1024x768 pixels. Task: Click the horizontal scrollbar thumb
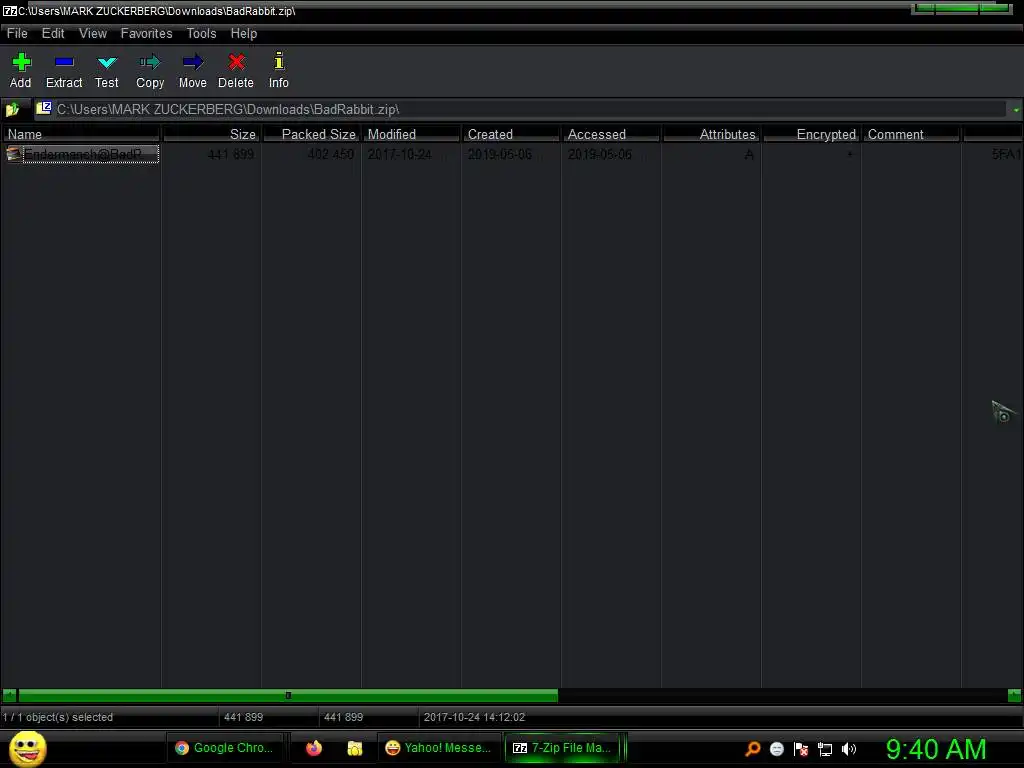tap(288, 696)
